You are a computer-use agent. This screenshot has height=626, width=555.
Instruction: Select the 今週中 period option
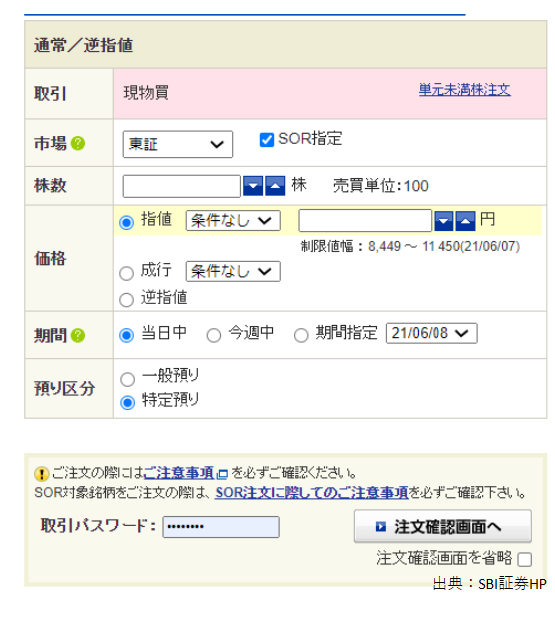tap(214, 335)
